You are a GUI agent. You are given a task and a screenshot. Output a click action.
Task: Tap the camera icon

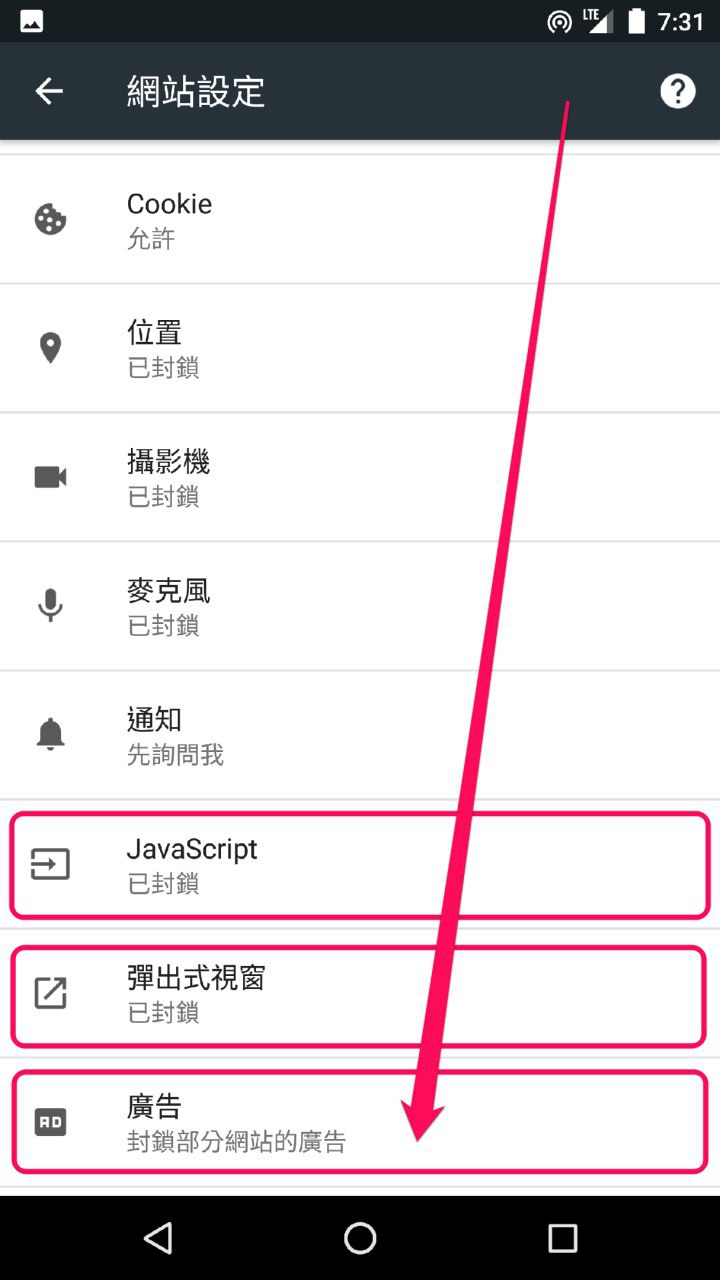coord(50,477)
